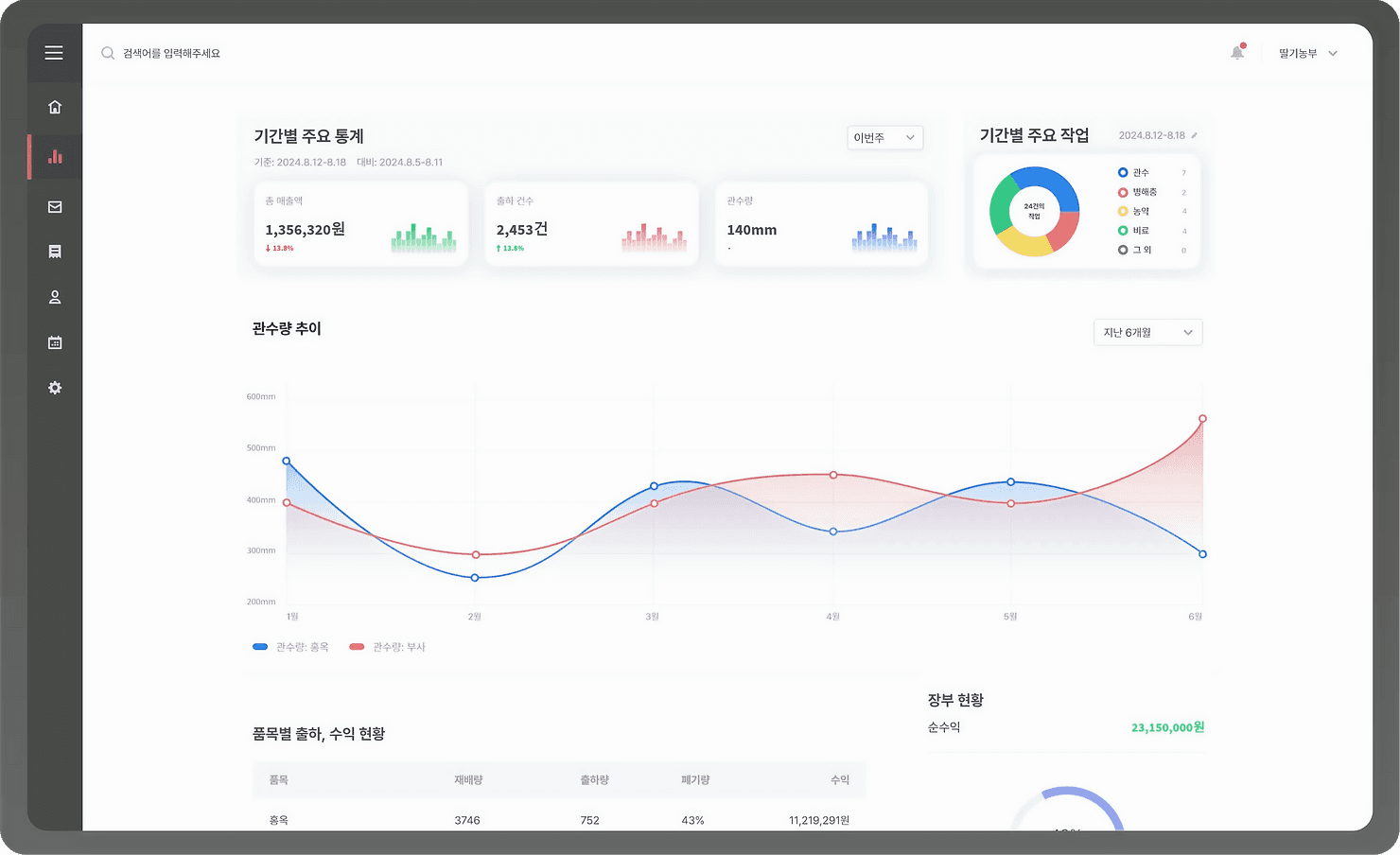This screenshot has height=855, width=1400.
Task: Click the 수익 table column header
Action: (x=840, y=780)
